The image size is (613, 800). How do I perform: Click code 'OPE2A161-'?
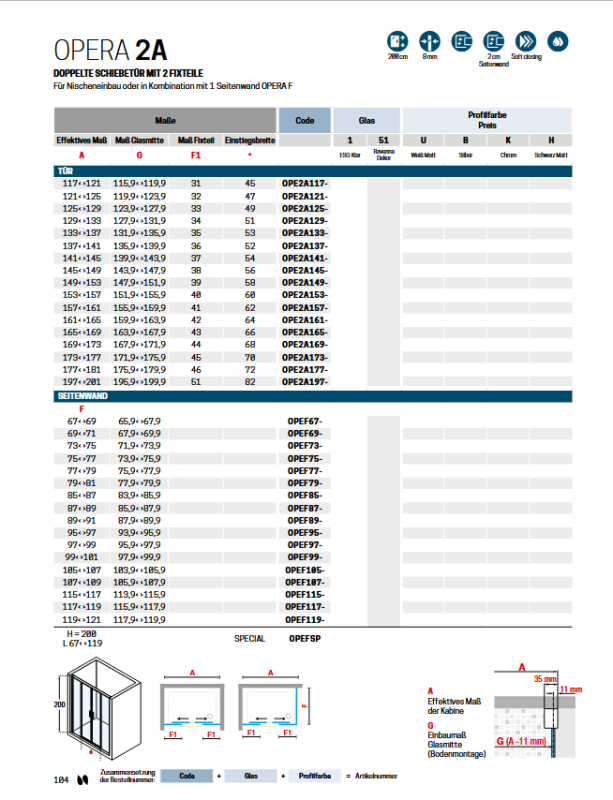[x=305, y=320]
